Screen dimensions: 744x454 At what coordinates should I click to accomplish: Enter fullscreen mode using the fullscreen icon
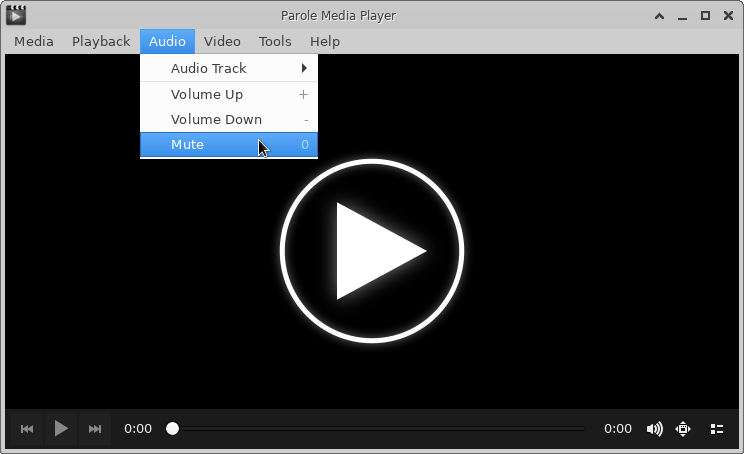[684, 429]
